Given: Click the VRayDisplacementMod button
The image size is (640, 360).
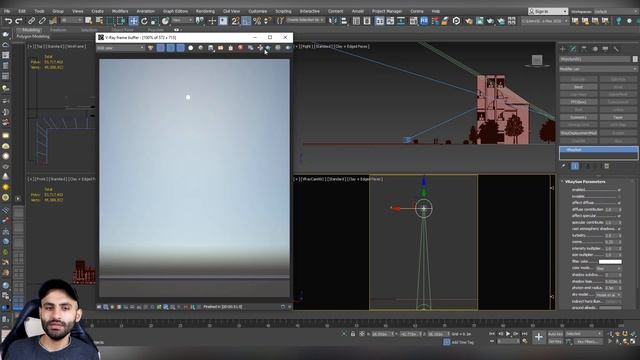Looking at the screenshot, I should click(578, 133).
